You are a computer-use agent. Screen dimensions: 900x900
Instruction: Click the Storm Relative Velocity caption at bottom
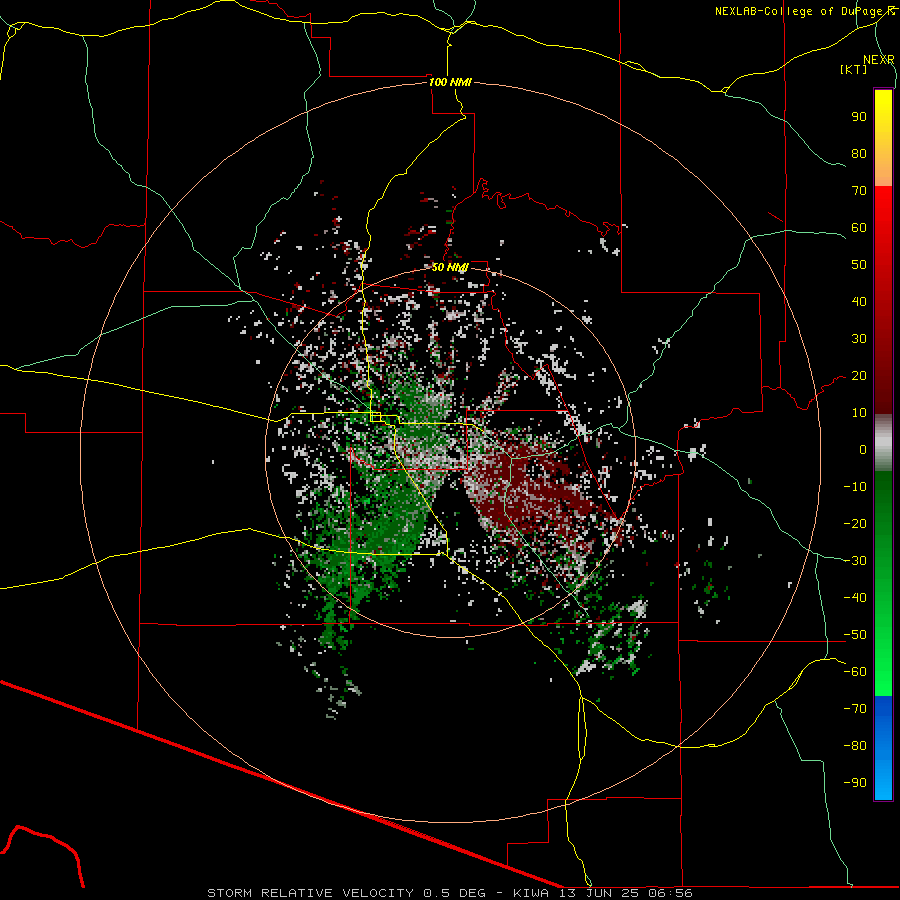tap(450, 893)
